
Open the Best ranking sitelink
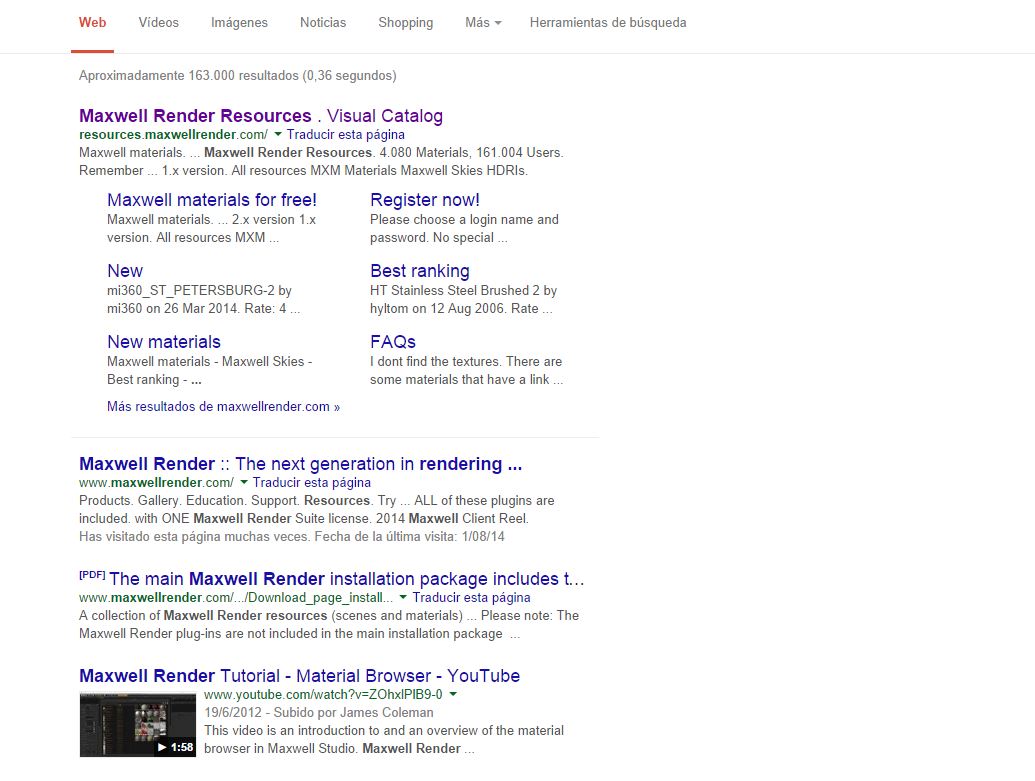[419, 271]
